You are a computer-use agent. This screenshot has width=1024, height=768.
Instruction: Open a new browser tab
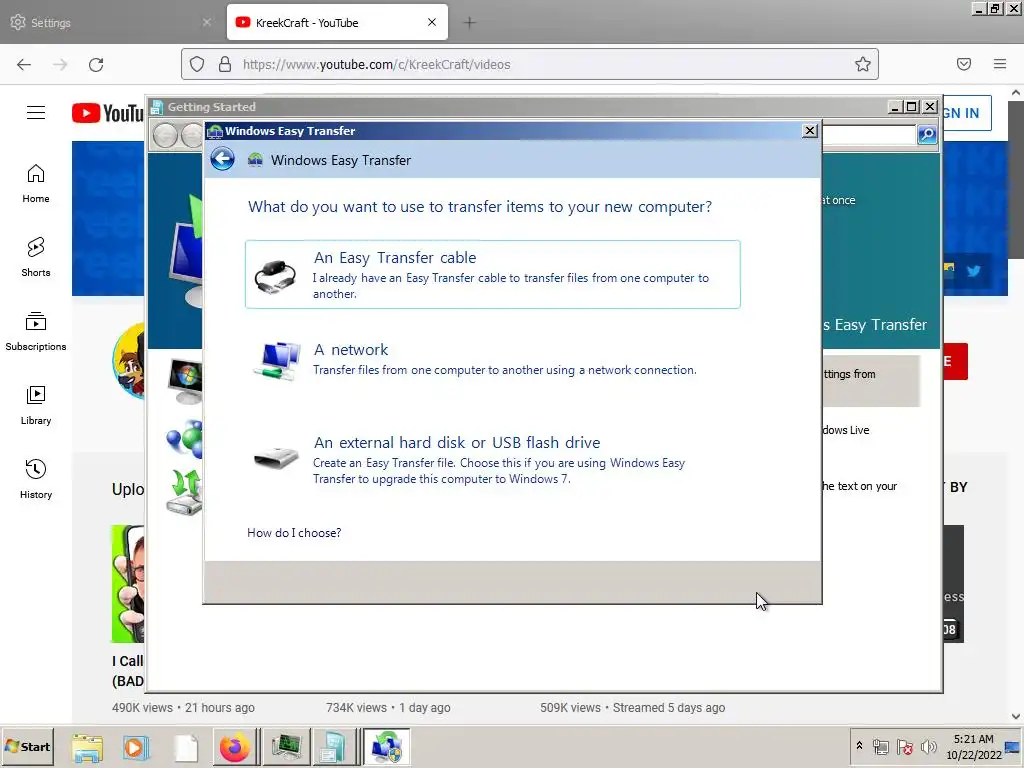coord(470,23)
